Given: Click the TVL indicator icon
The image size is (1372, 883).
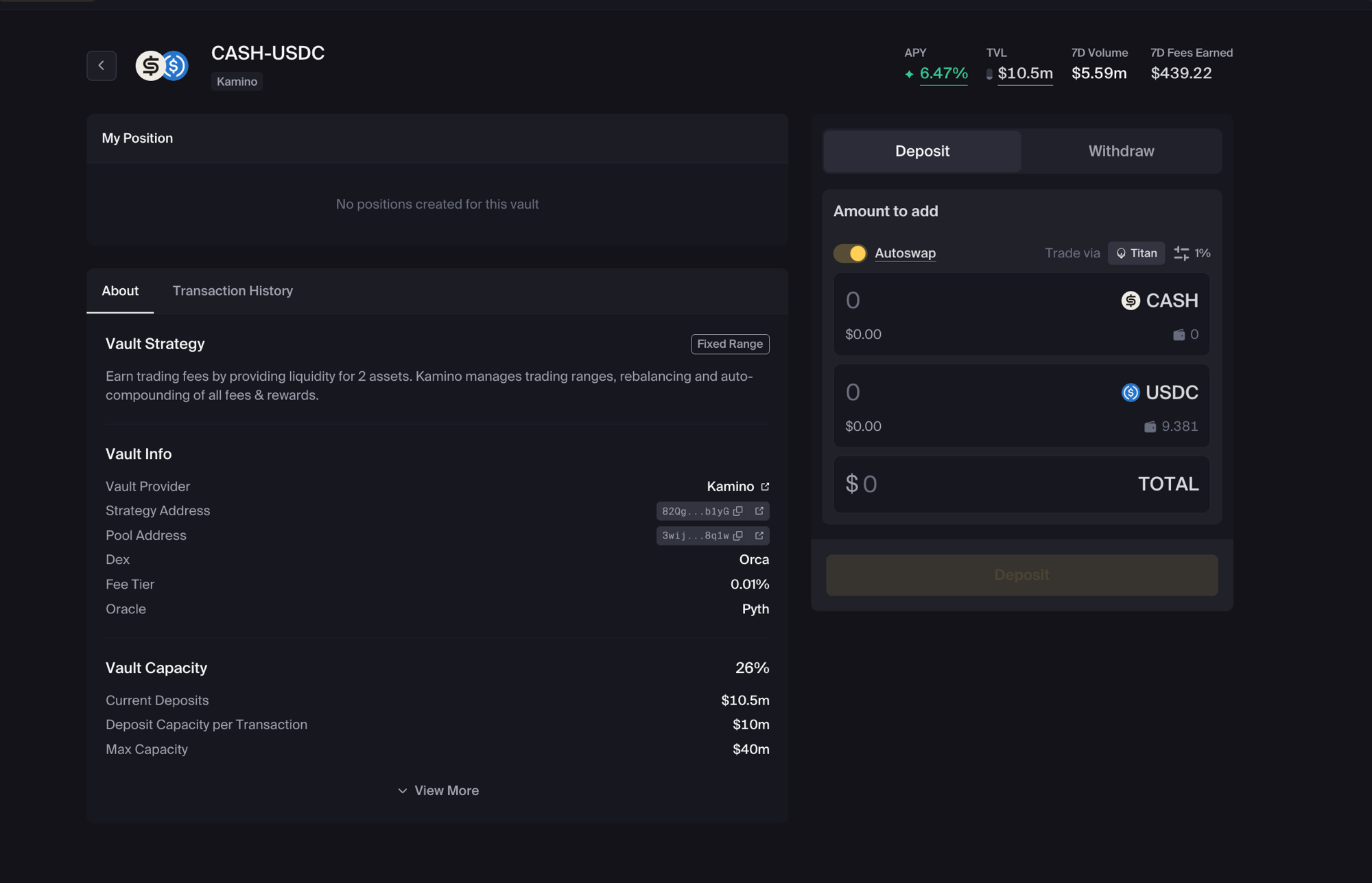Looking at the screenshot, I should pyautogui.click(x=989, y=74).
